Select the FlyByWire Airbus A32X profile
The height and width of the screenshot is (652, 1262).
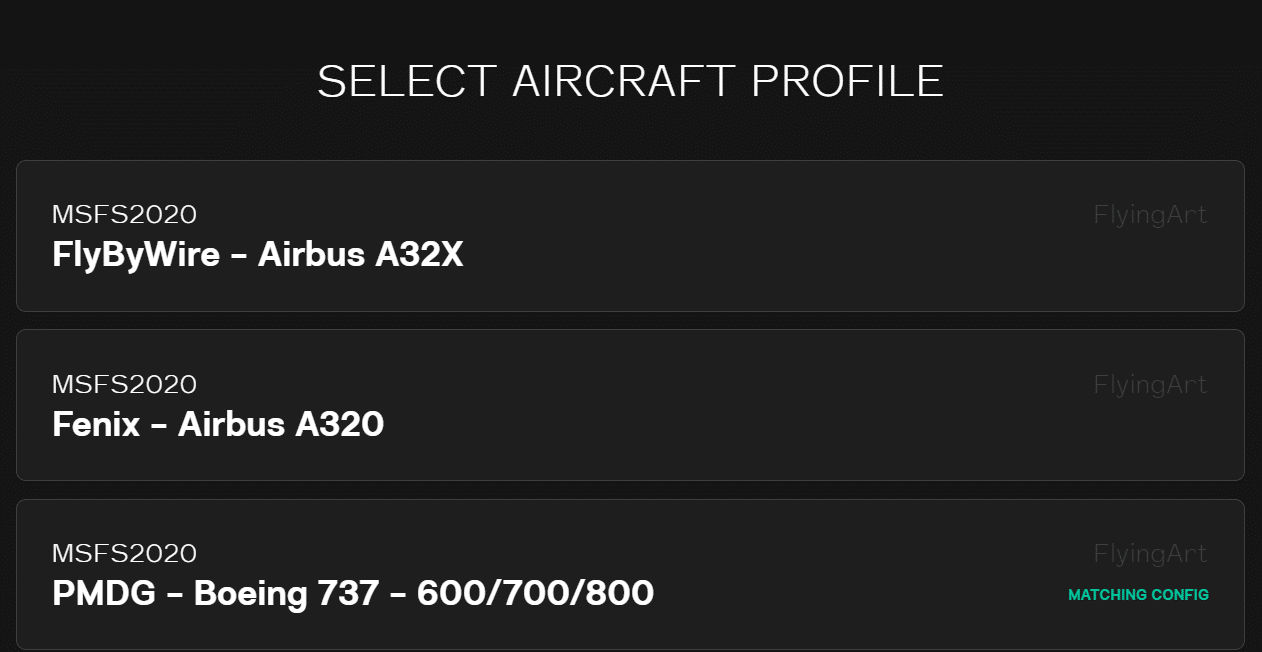[630, 236]
